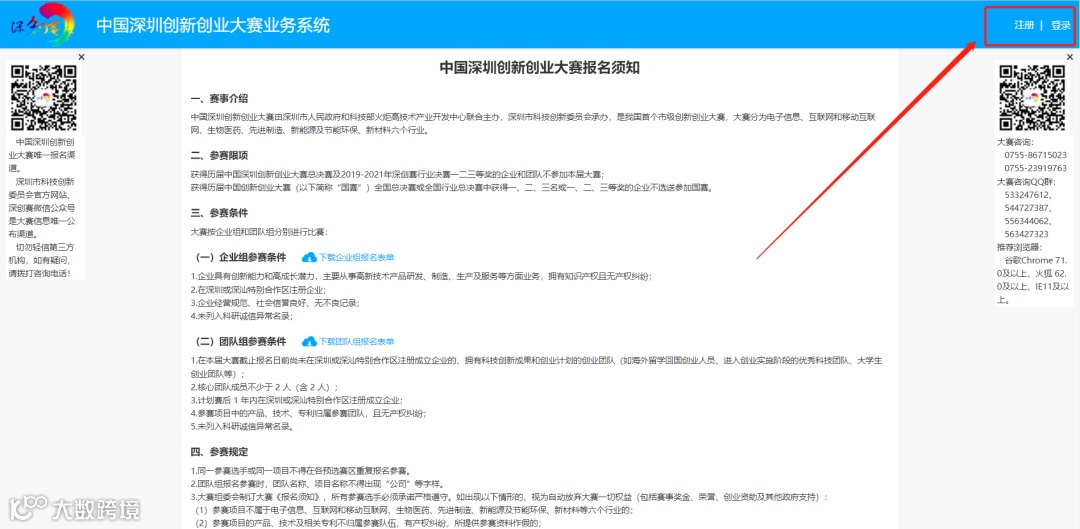Click the 大赛咨询: label

click(x=1015, y=143)
